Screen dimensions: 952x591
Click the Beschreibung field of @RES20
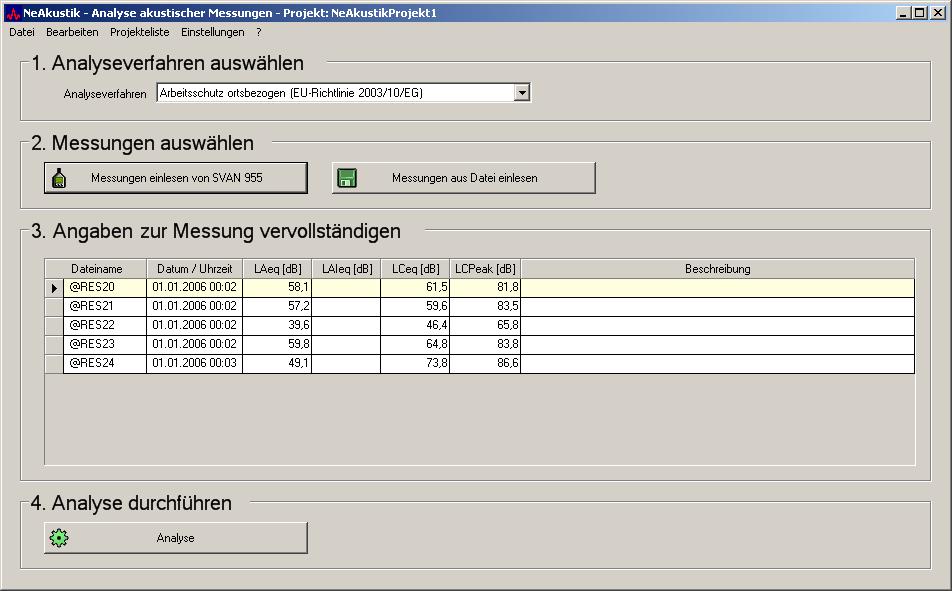[716, 287]
